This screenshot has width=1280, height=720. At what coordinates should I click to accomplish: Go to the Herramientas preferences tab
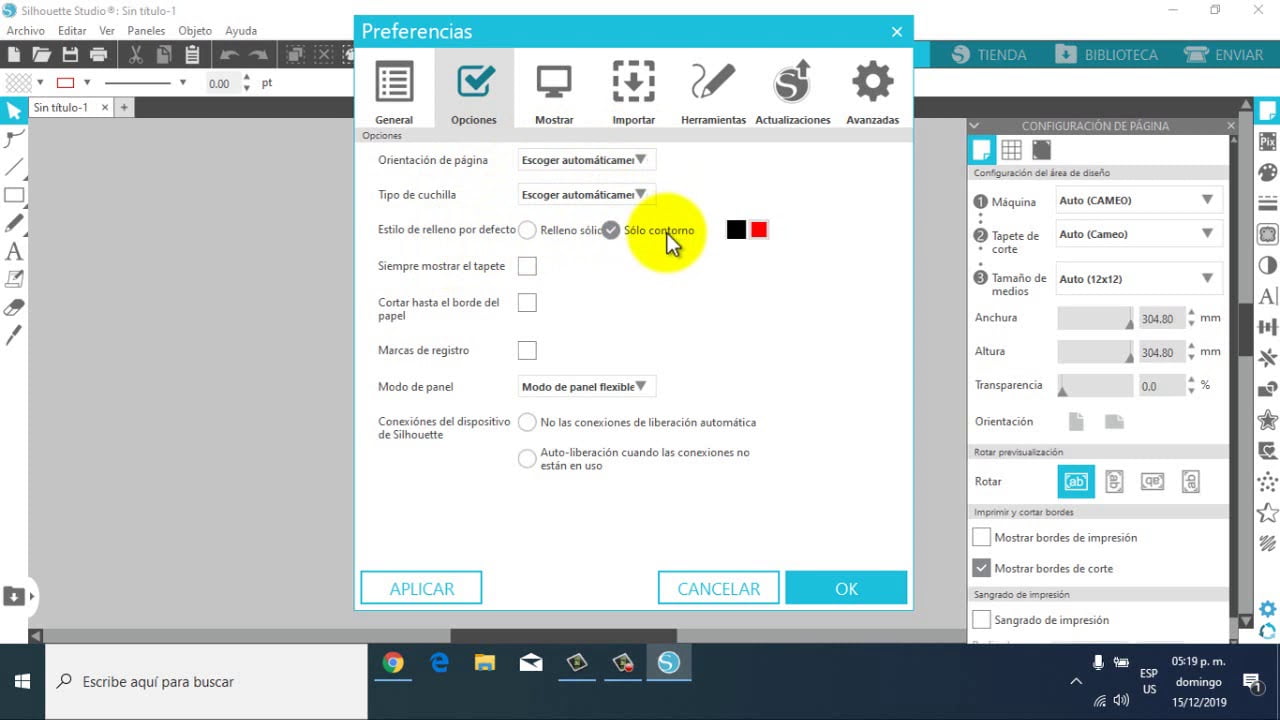click(713, 91)
